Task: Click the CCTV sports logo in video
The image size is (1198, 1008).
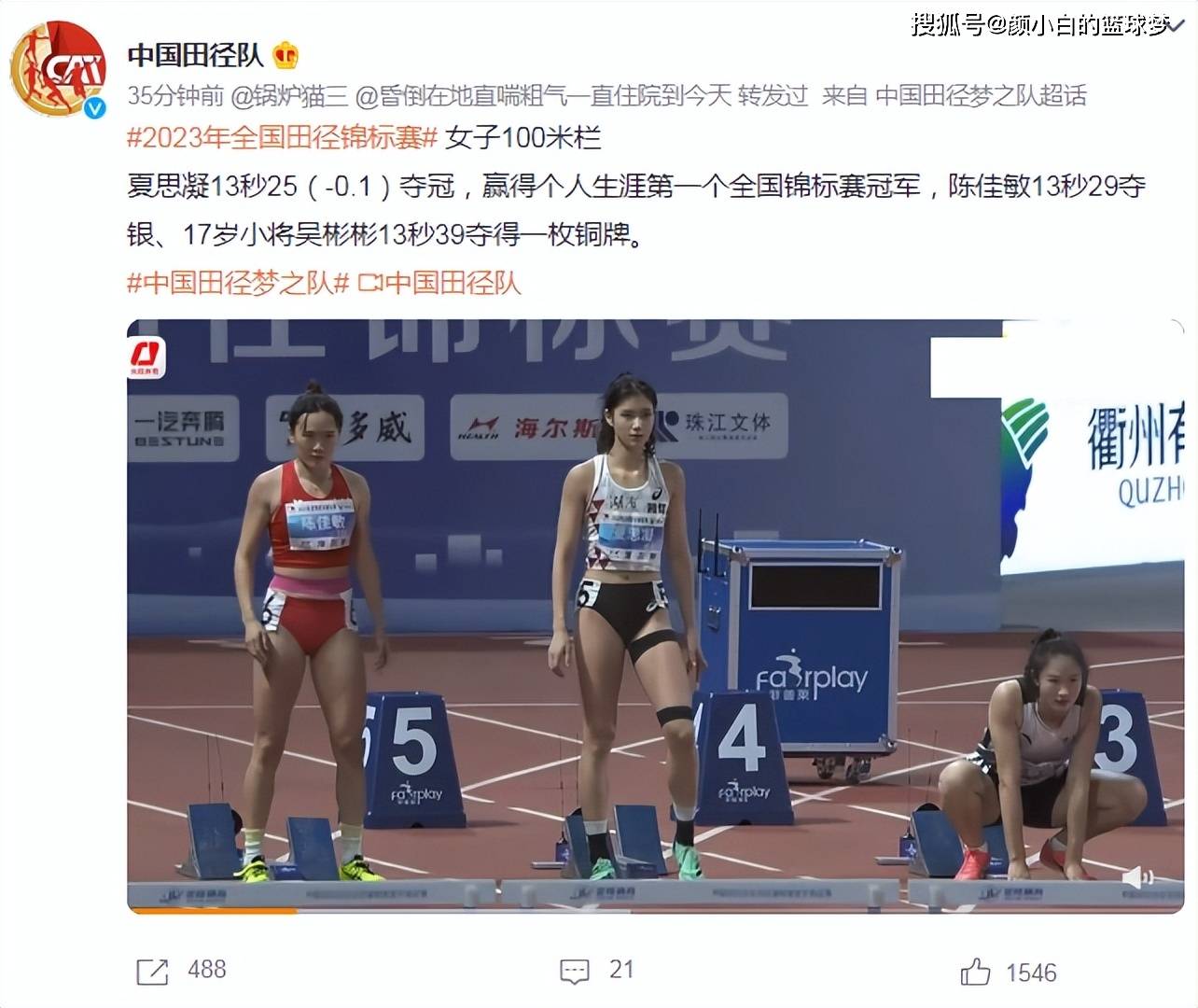Action: coord(146,358)
